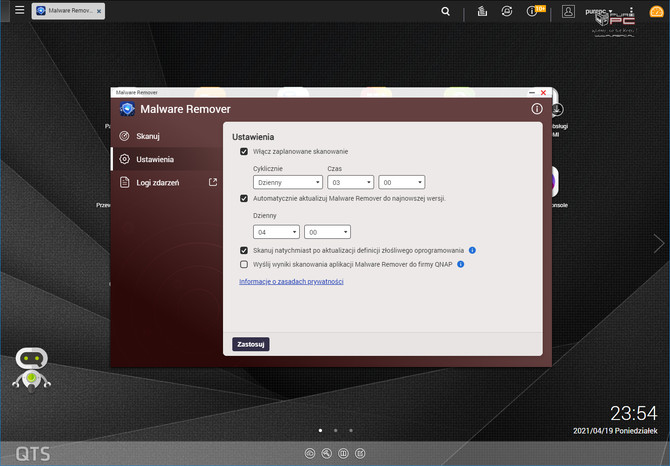Toggle 'Skanuj natychmiast po aktualizacji' checkbox
This screenshot has width=670, height=466.
244,250
